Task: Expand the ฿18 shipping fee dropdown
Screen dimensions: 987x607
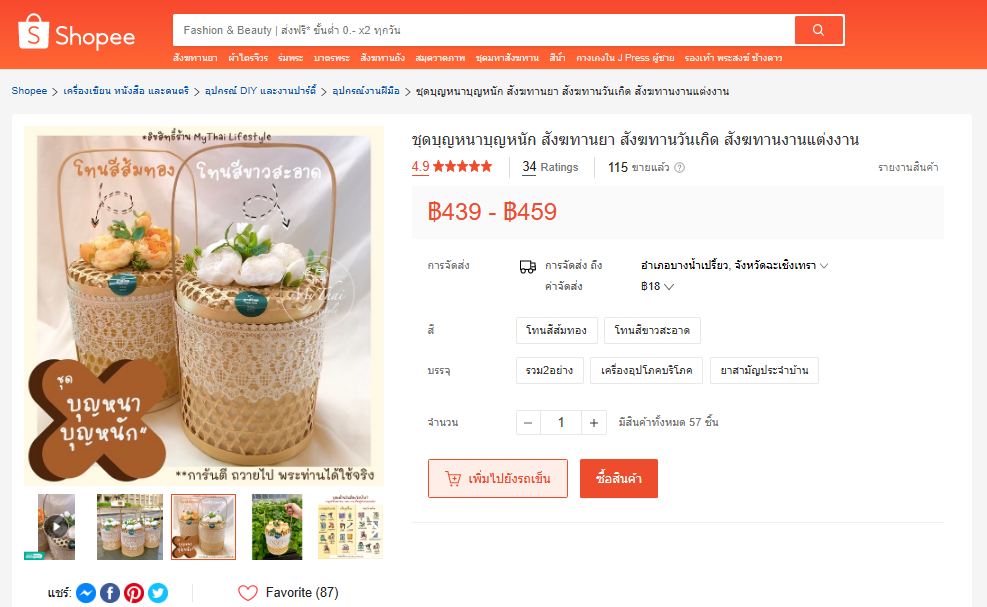Action: pyautogui.click(x=657, y=286)
